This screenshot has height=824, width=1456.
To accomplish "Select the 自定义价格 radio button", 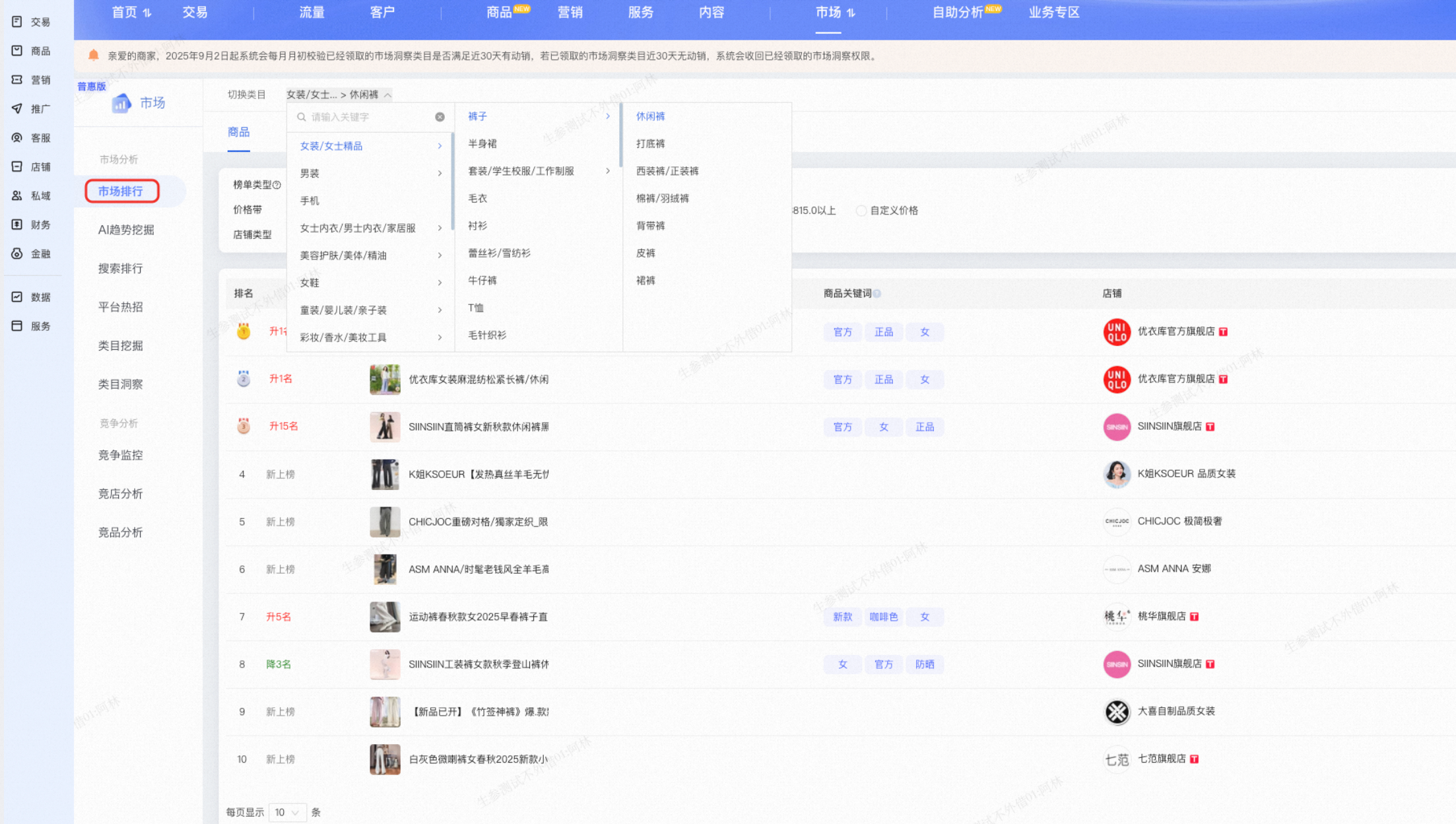I will pos(861,211).
